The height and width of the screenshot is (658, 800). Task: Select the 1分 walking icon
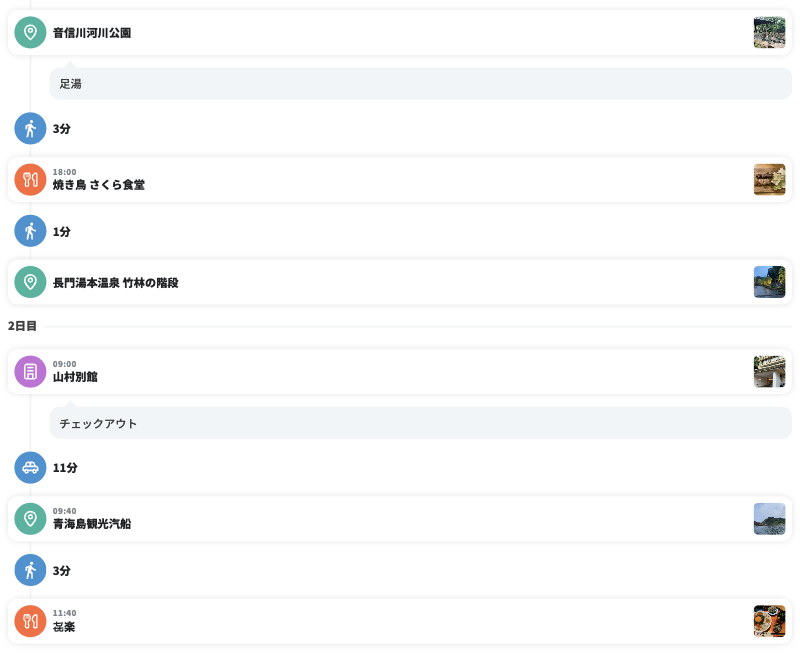[x=30, y=231]
